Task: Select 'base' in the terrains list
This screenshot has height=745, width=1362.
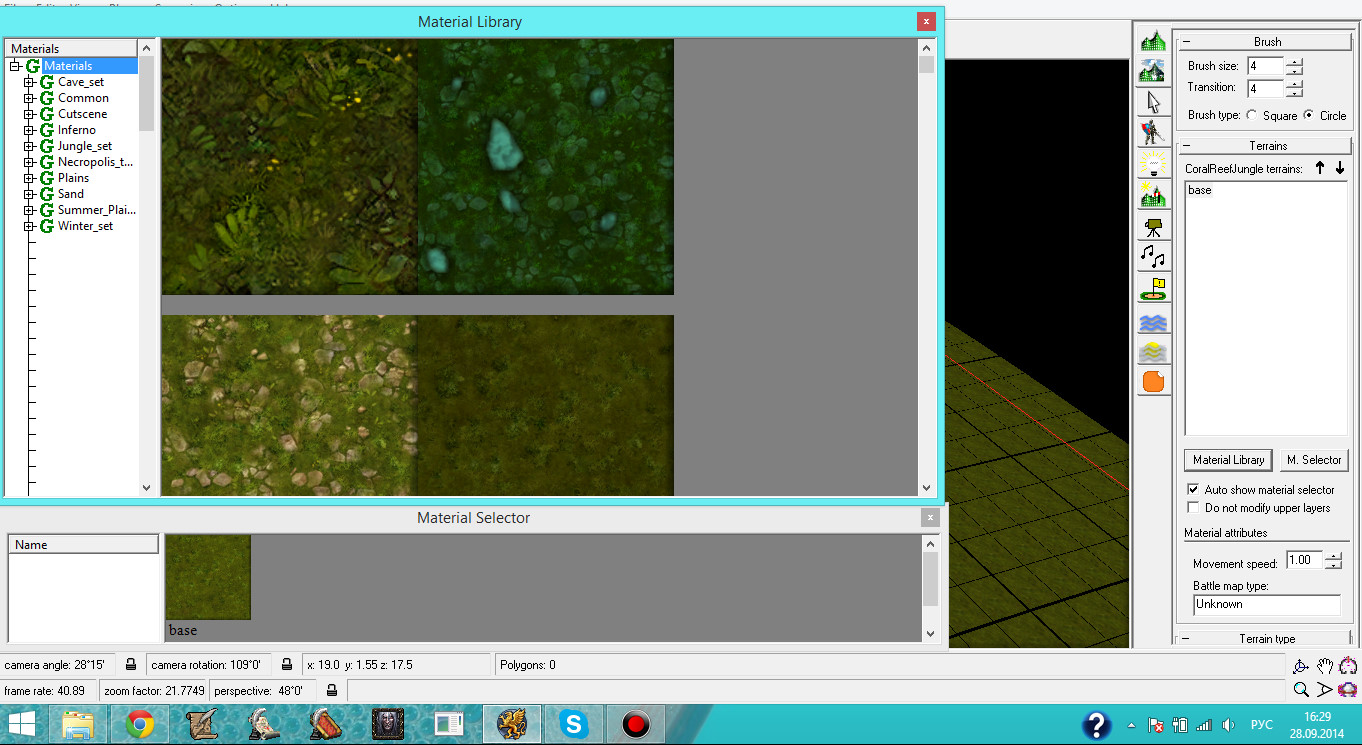Action: click(1200, 190)
